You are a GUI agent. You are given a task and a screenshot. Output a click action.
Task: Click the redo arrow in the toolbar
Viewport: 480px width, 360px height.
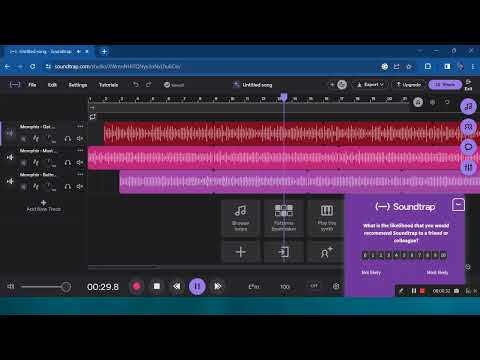tap(149, 85)
